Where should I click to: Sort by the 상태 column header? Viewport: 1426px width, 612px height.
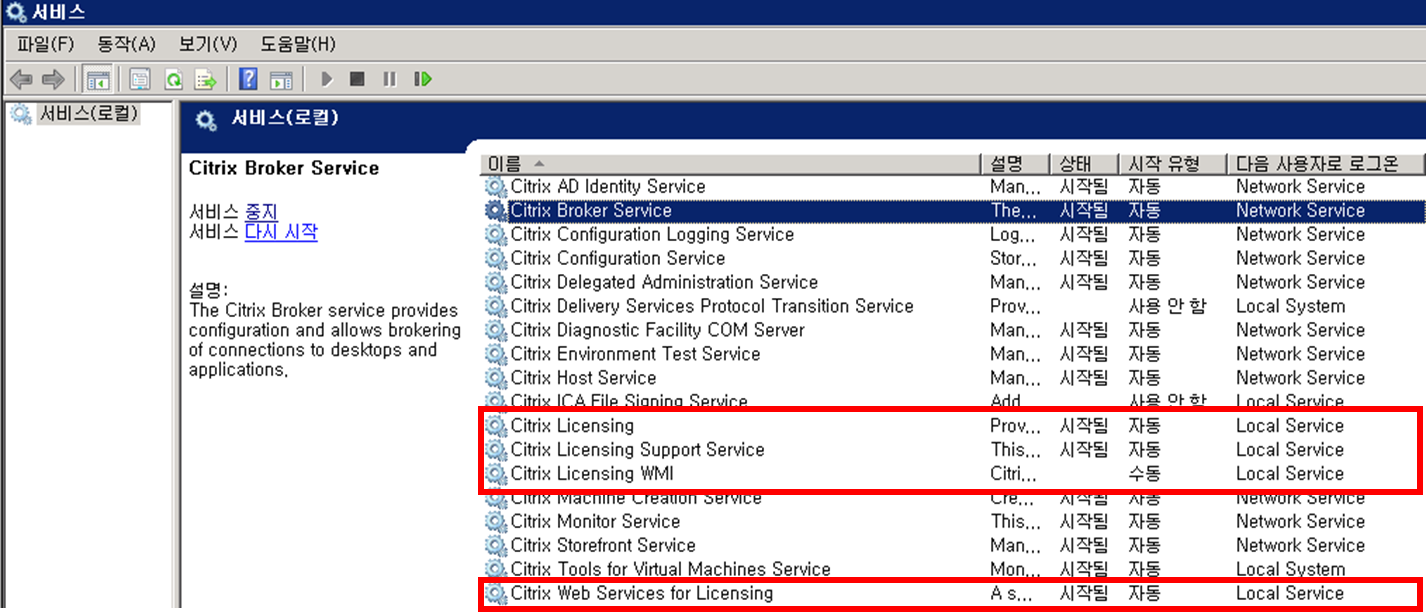click(x=1084, y=164)
